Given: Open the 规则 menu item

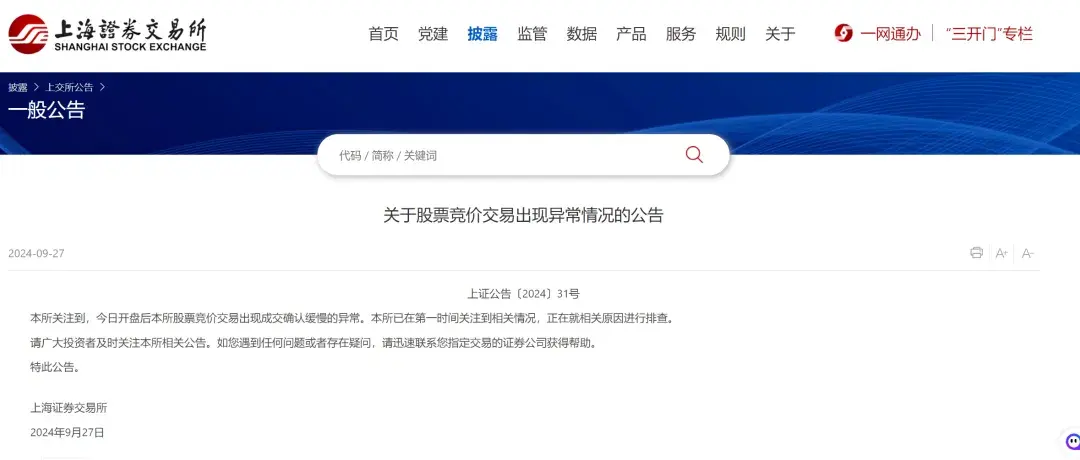Looking at the screenshot, I should 731,34.
